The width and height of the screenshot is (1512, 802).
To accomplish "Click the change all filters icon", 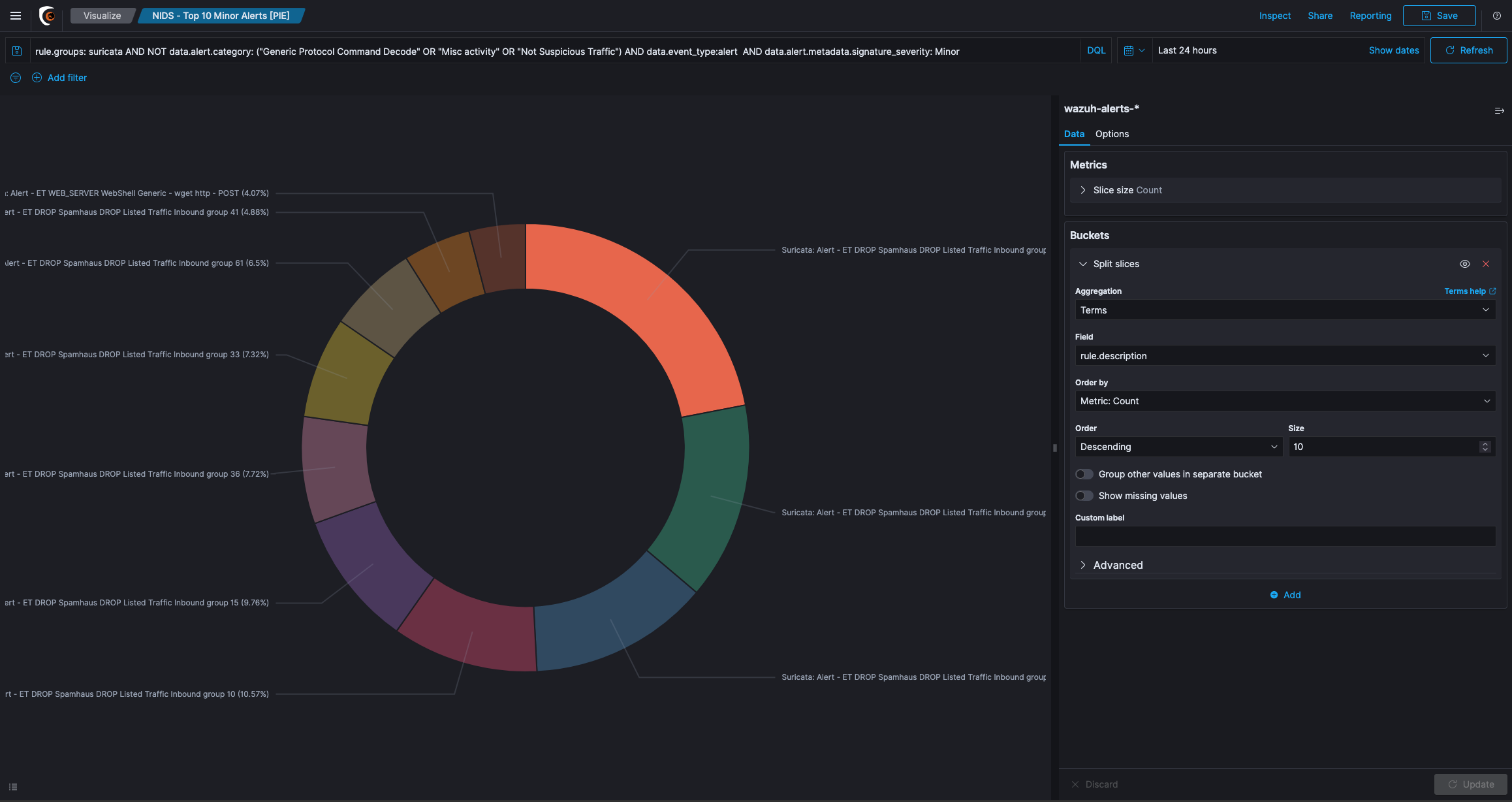I will tap(16, 78).
